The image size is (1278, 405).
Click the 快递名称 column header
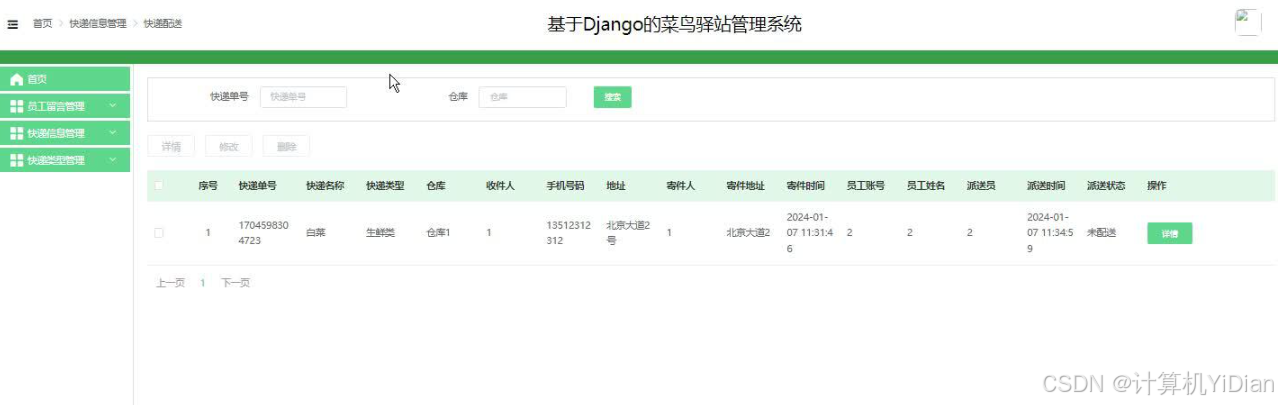[326, 186]
